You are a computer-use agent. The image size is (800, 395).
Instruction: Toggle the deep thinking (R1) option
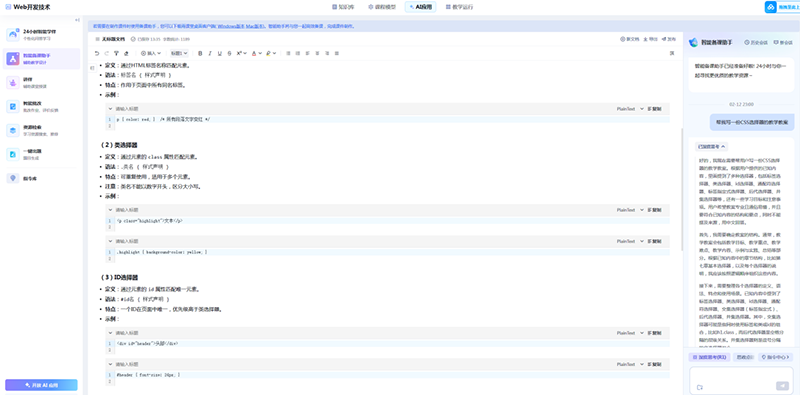pos(709,357)
